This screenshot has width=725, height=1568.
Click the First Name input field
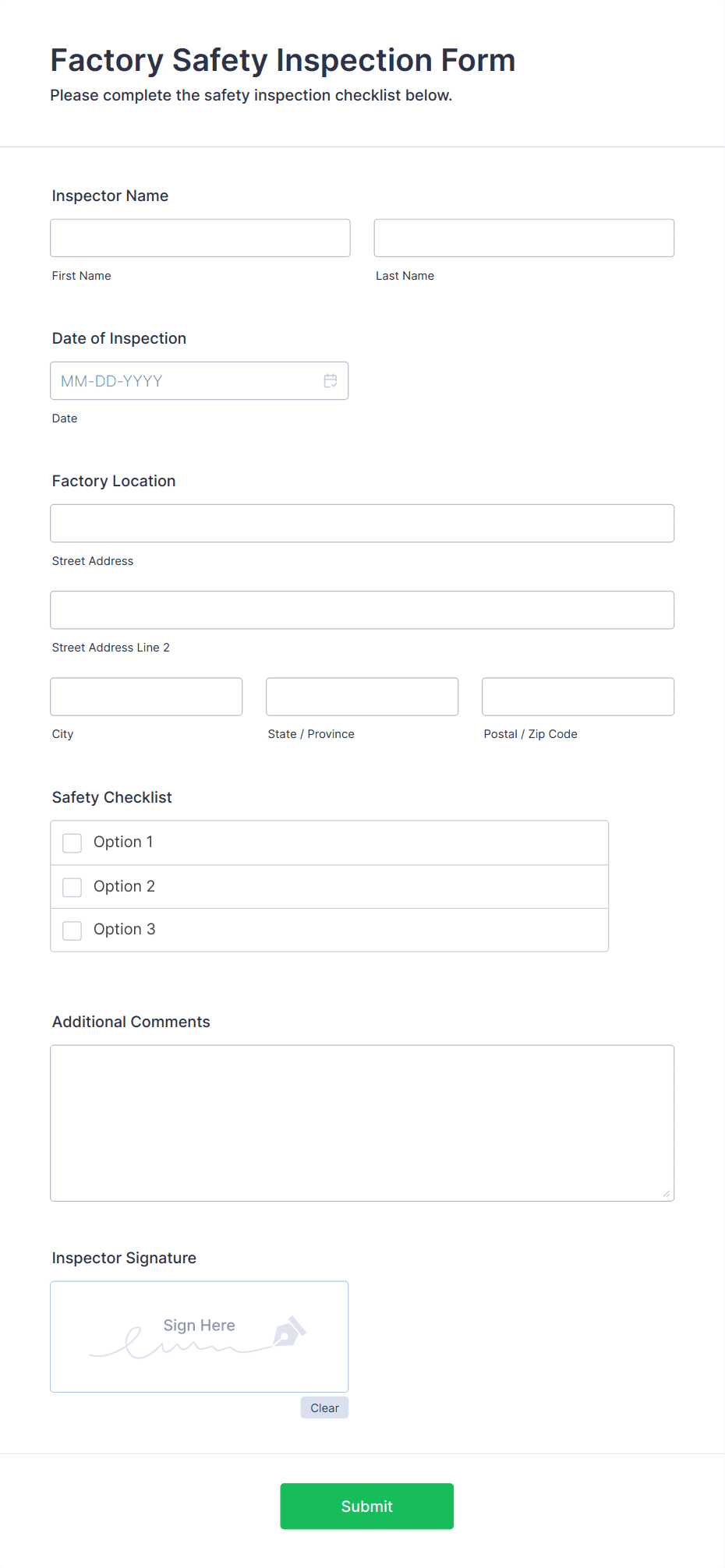(200, 238)
